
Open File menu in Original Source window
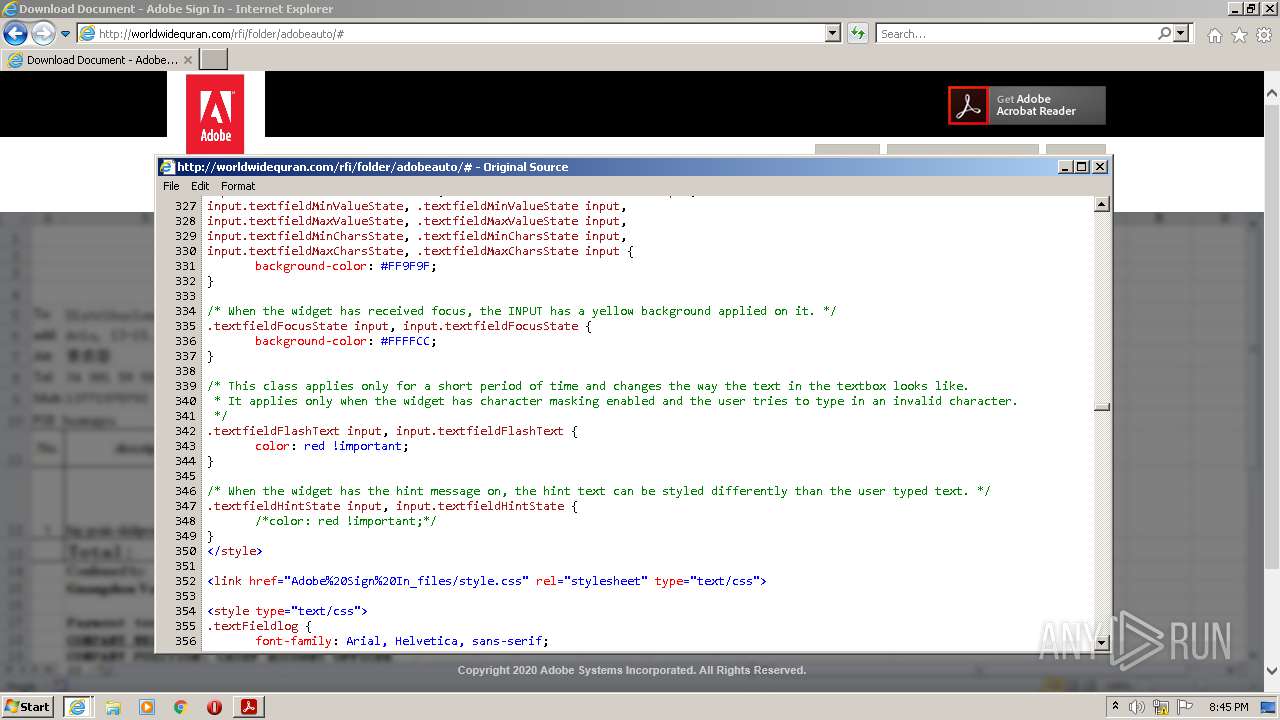[x=171, y=186]
